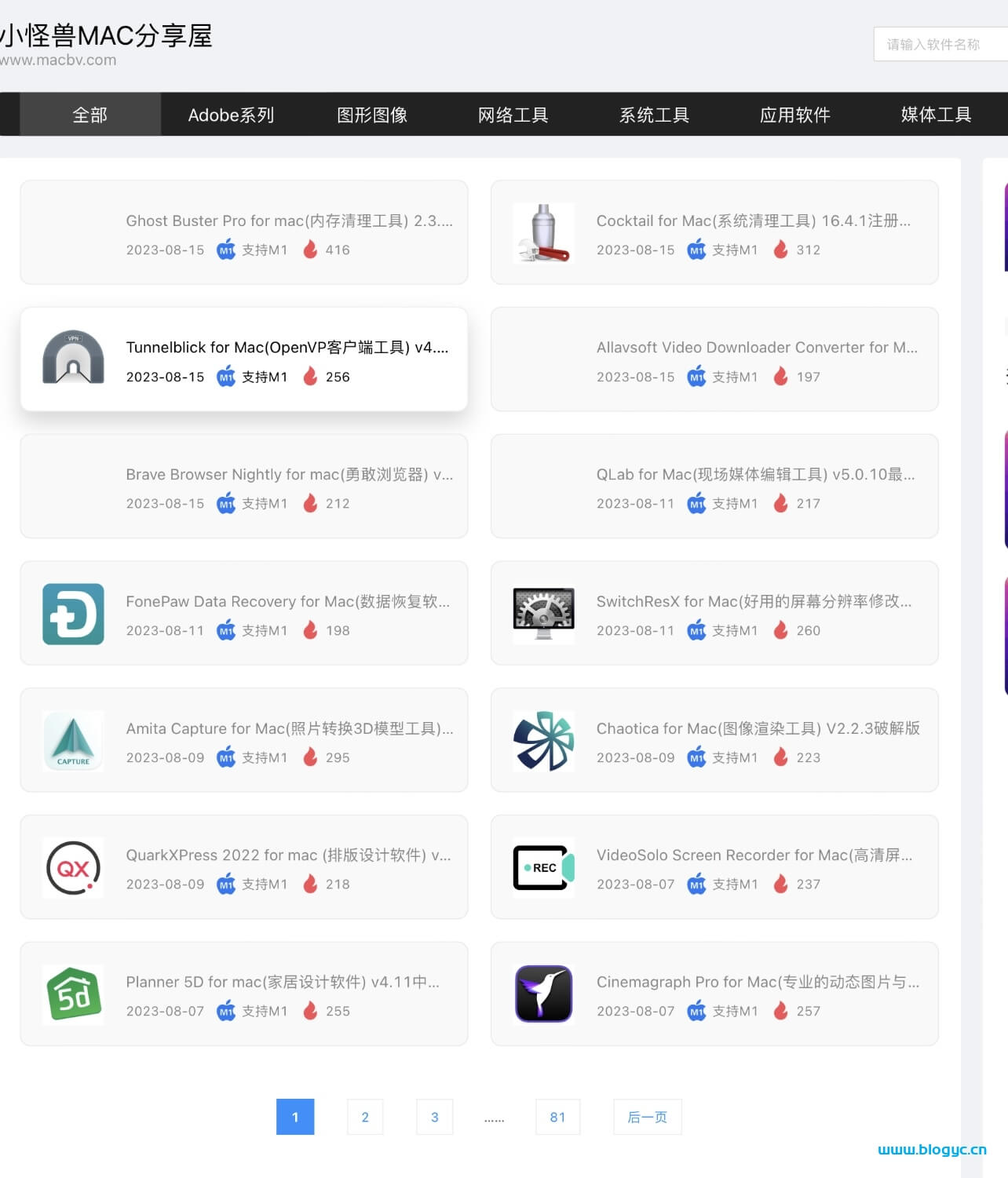
Task: Click the M1 badge on Planner 5D card
Action: (x=226, y=1011)
